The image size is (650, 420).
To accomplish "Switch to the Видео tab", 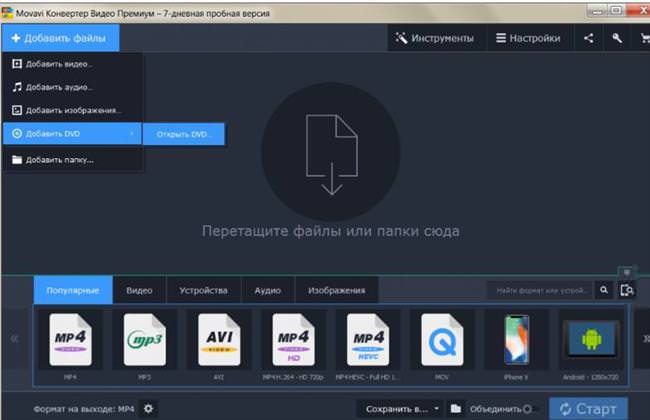I will (x=139, y=290).
